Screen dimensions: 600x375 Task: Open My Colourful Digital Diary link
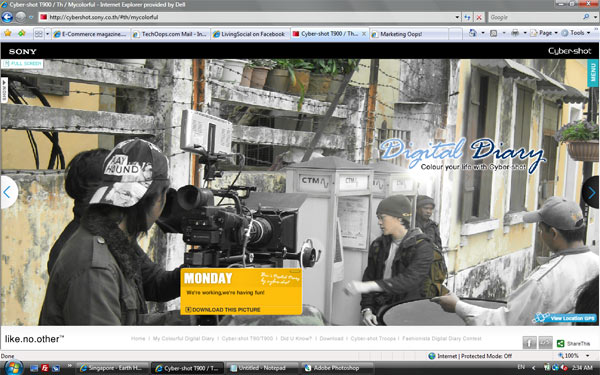click(183, 339)
